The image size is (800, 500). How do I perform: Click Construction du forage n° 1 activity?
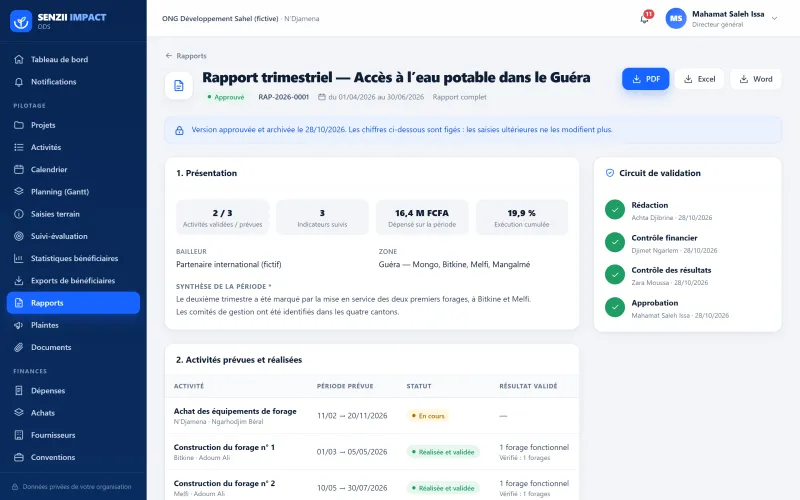(224, 447)
